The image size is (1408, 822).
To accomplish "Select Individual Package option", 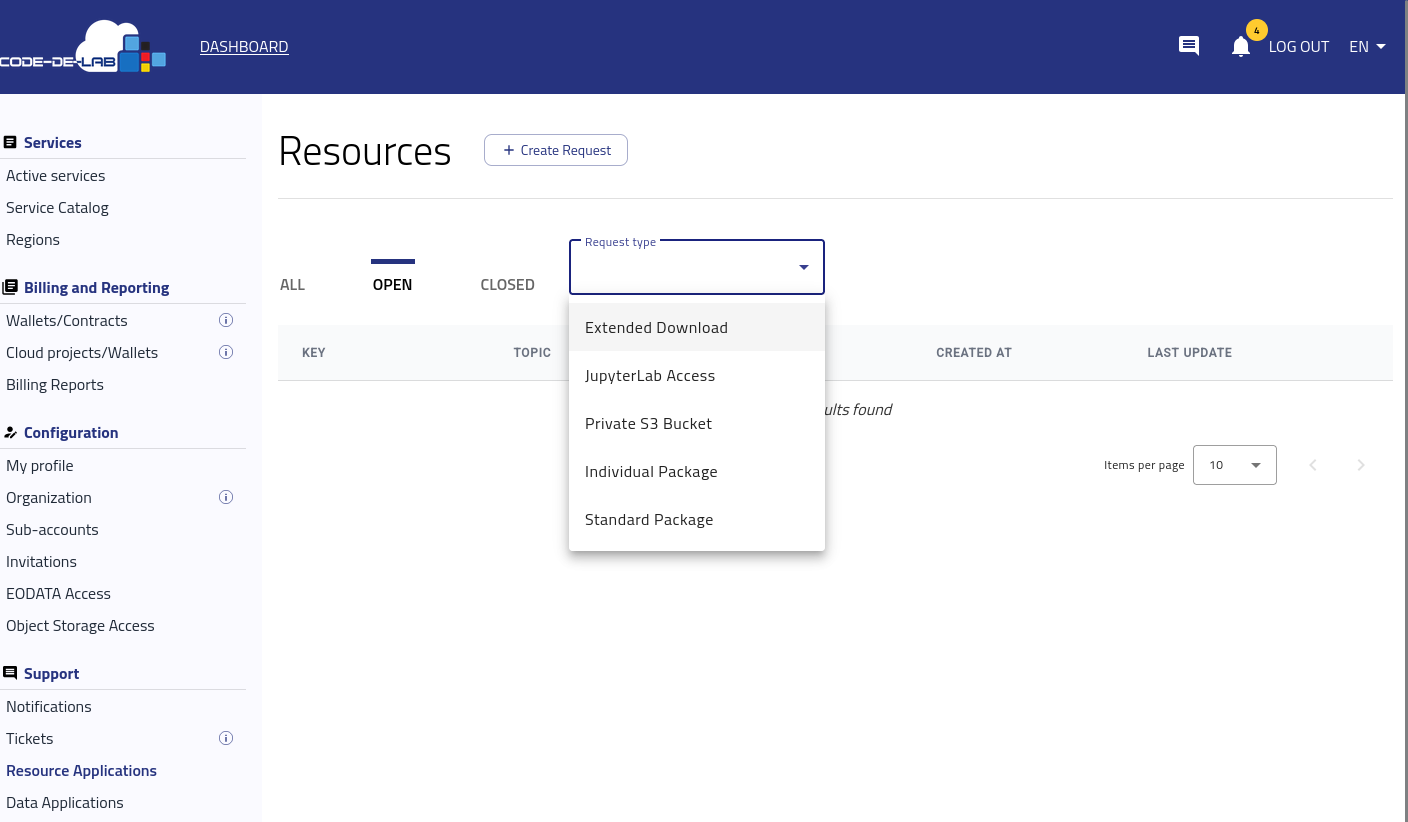I will (697, 472).
